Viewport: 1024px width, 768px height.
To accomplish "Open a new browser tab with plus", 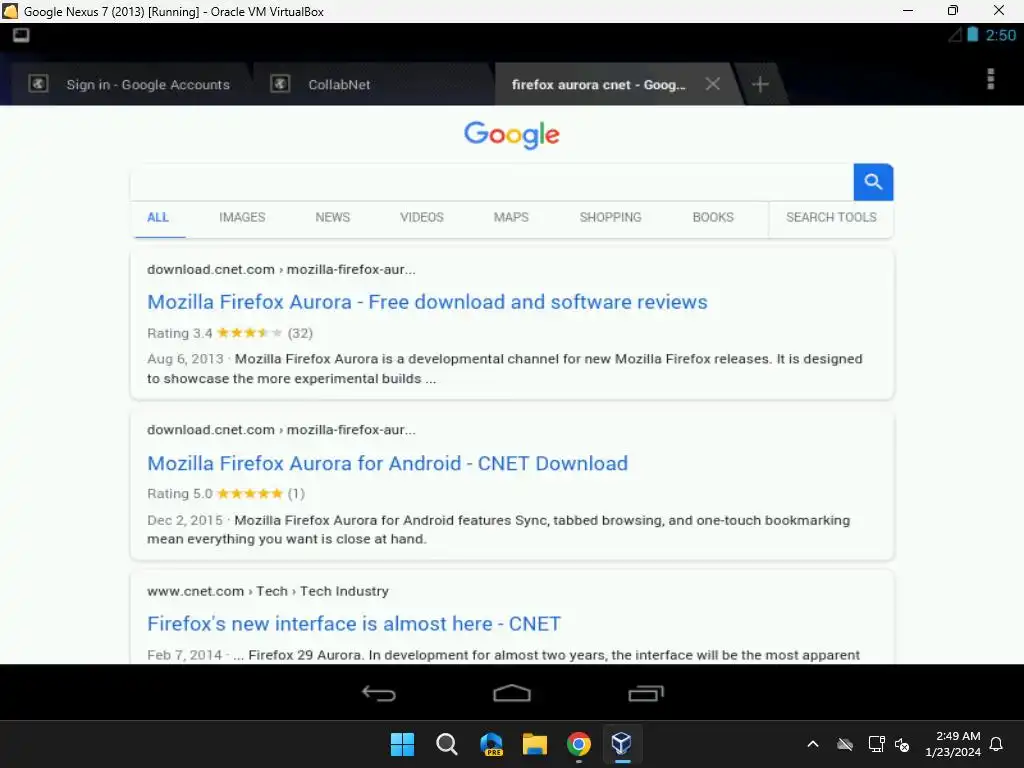I will (x=760, y=84).
